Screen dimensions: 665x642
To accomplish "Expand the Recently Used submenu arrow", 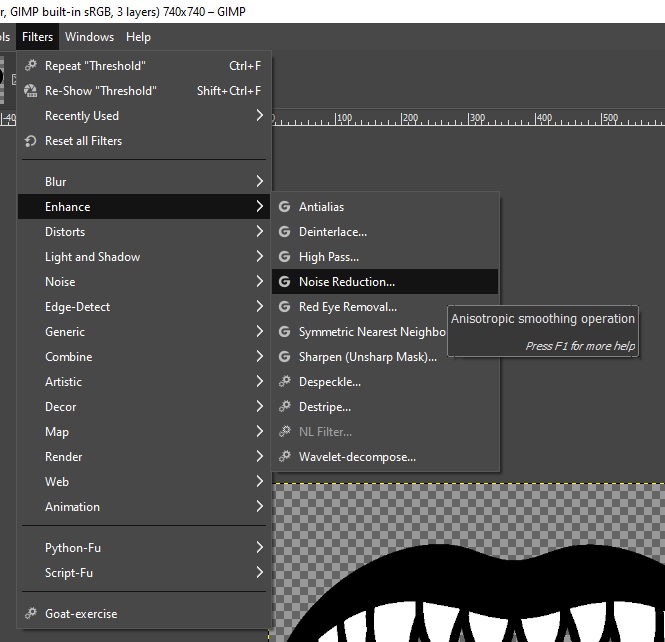I will 260,115.
